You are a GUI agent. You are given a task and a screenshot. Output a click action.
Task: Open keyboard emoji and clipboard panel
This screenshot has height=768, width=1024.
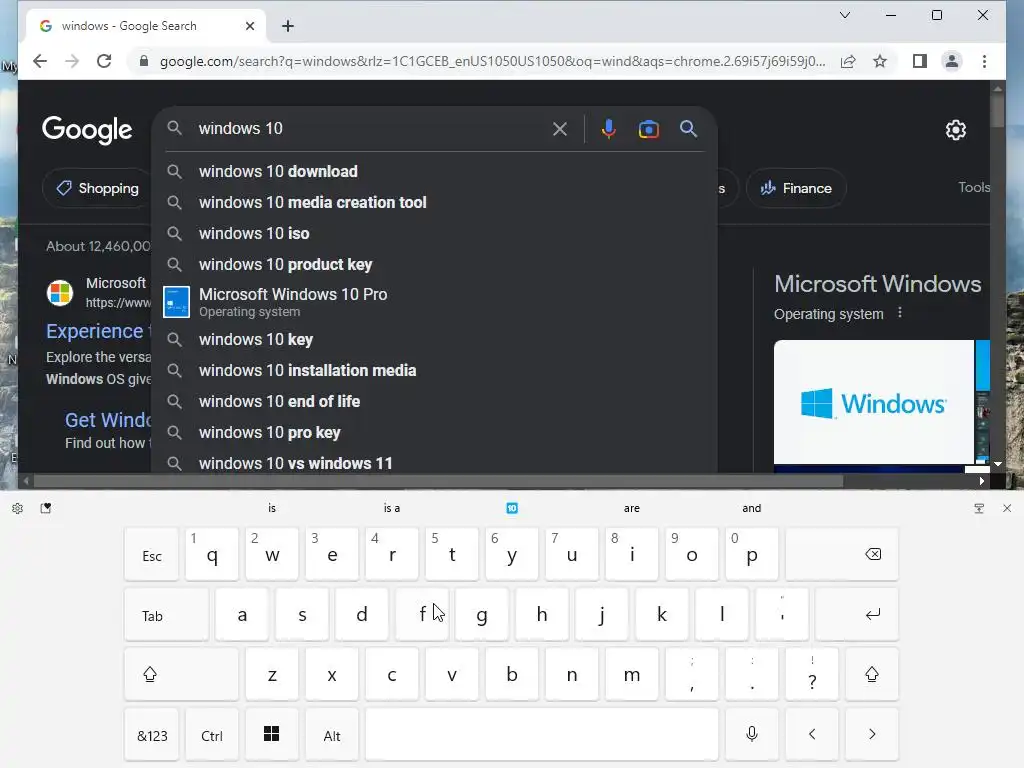(46, 508)
